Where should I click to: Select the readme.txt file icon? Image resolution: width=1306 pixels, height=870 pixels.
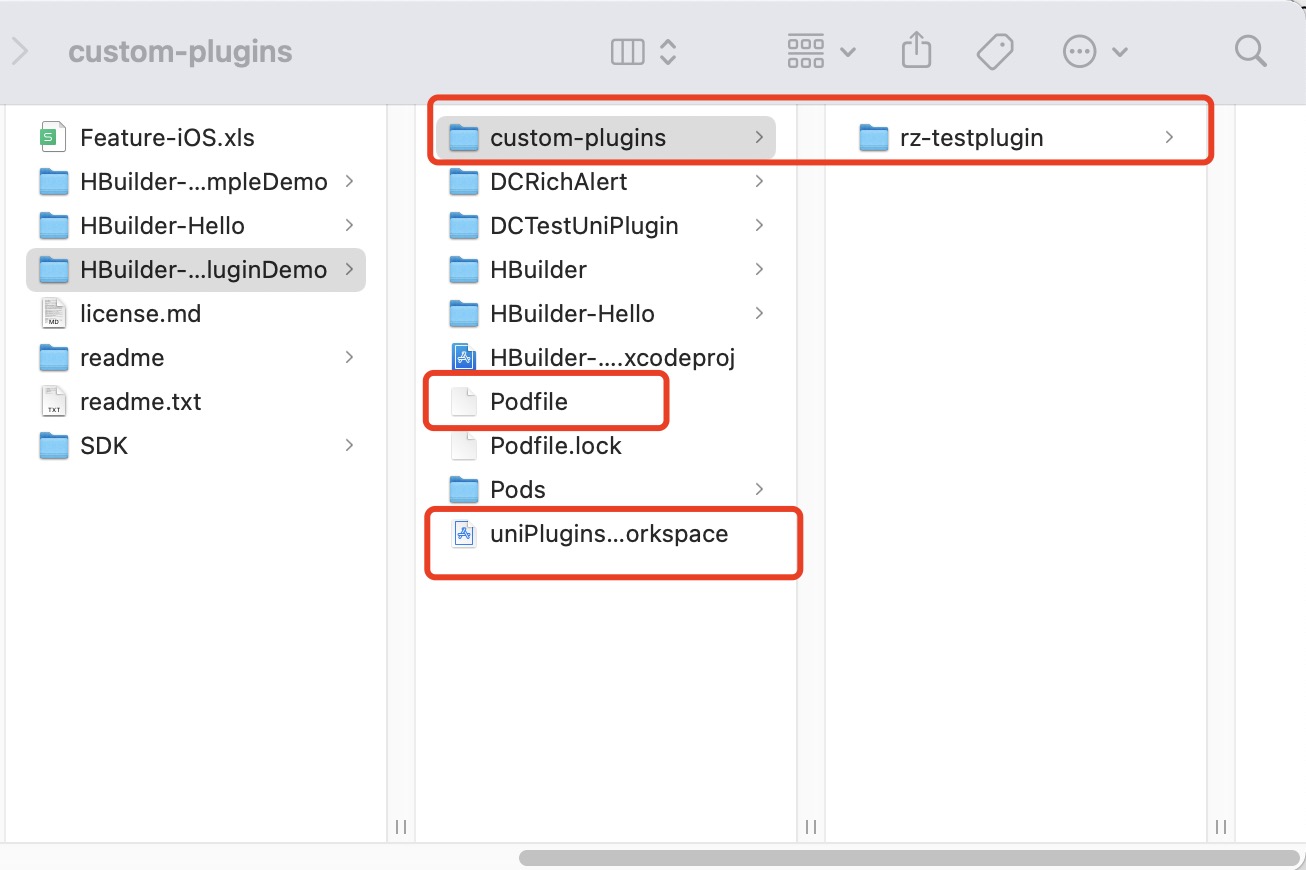point(54,401)
